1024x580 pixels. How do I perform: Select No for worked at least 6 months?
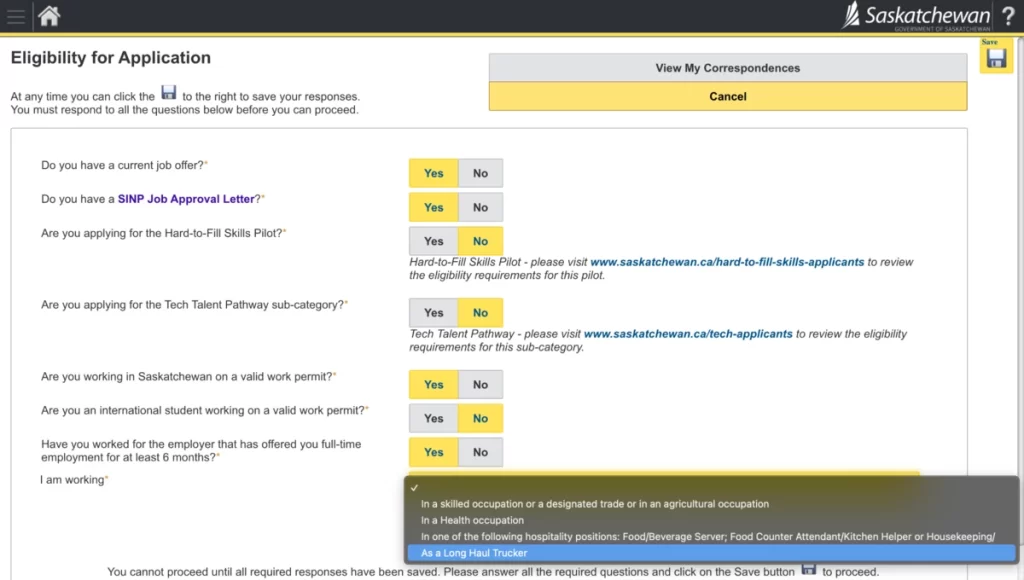coord(480,452)
